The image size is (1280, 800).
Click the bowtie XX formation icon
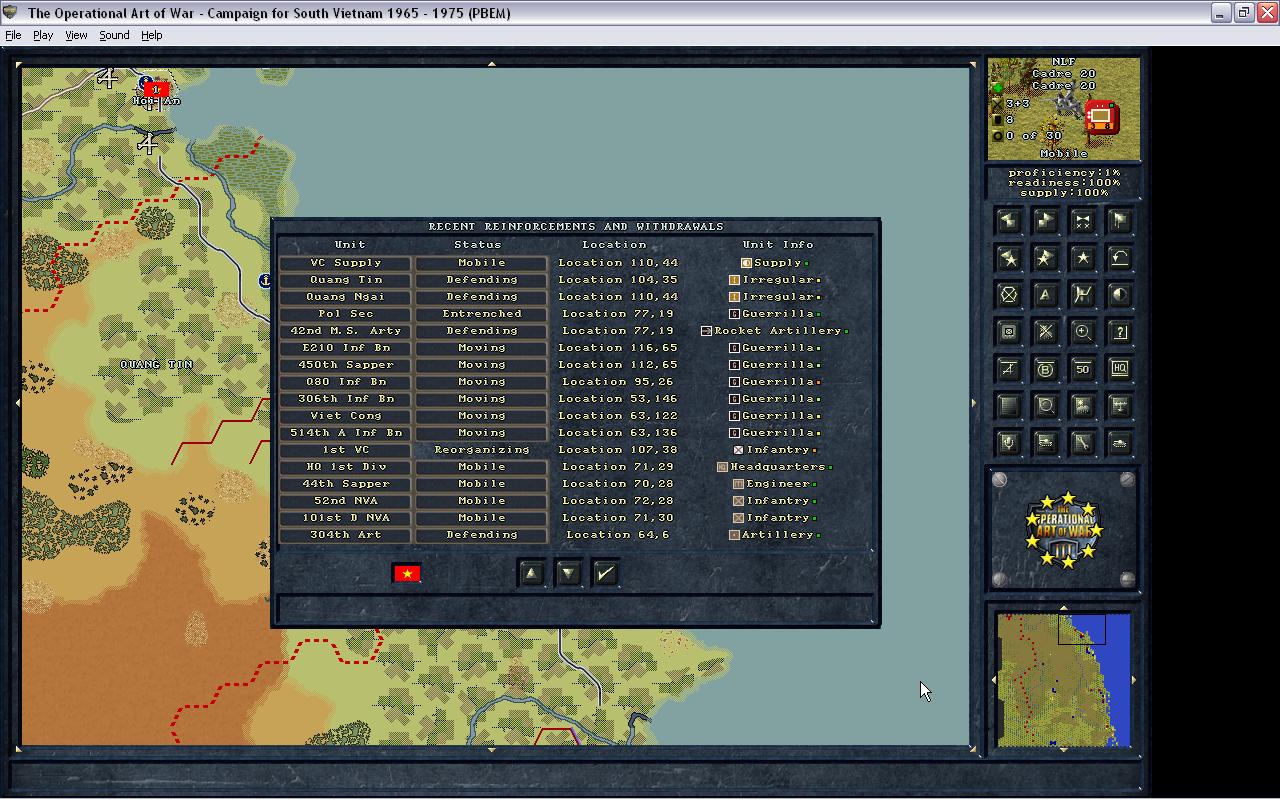[x=1082, y=221]
